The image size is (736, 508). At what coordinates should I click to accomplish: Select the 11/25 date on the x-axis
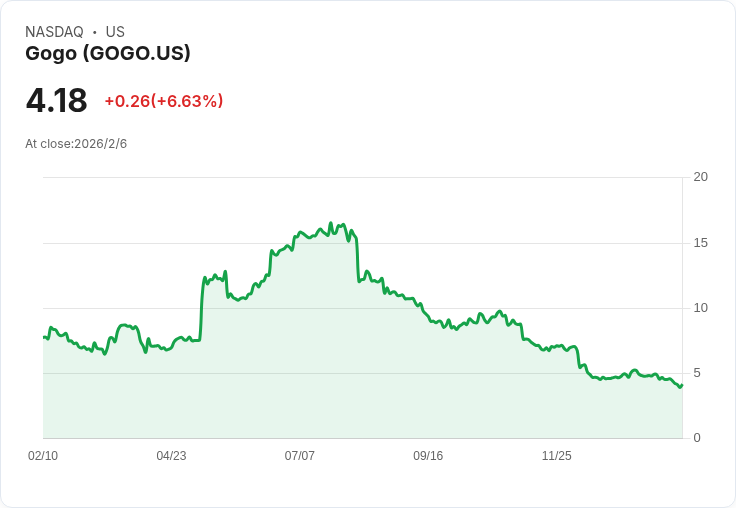coord(556,456)
